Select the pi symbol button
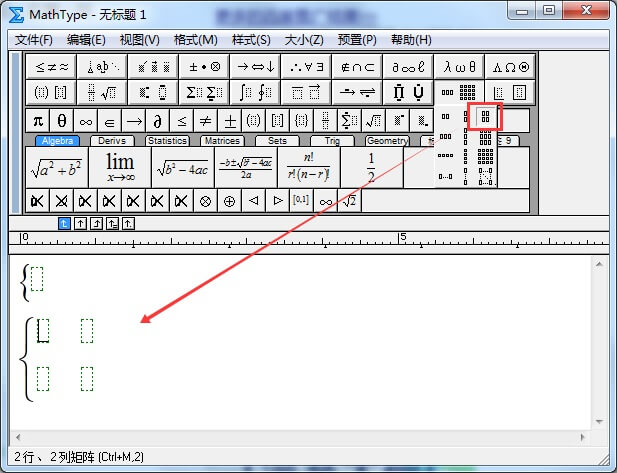 [x=38, y=121]
